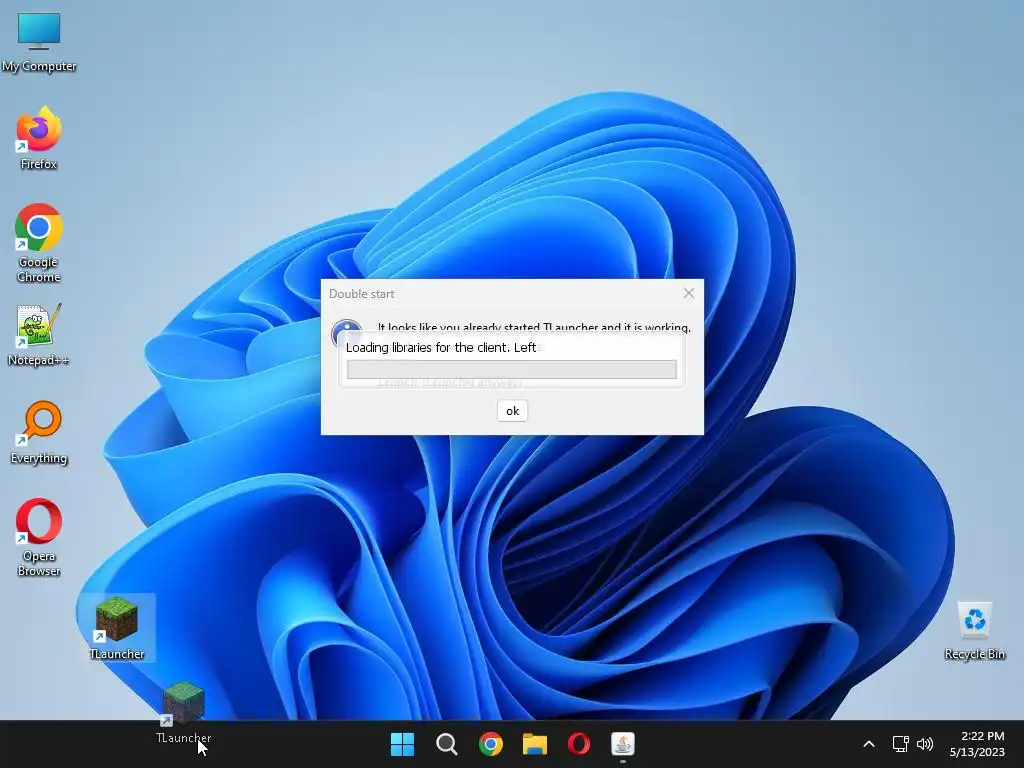Open the clock and date panel
Image resolution: width=1024 pixels, height=768 pixels.
coord(978,744)
